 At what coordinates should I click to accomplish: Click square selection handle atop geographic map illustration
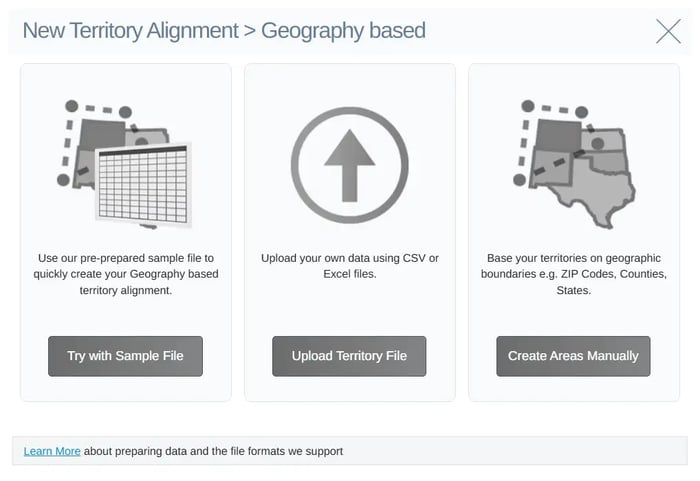[528, 106]
